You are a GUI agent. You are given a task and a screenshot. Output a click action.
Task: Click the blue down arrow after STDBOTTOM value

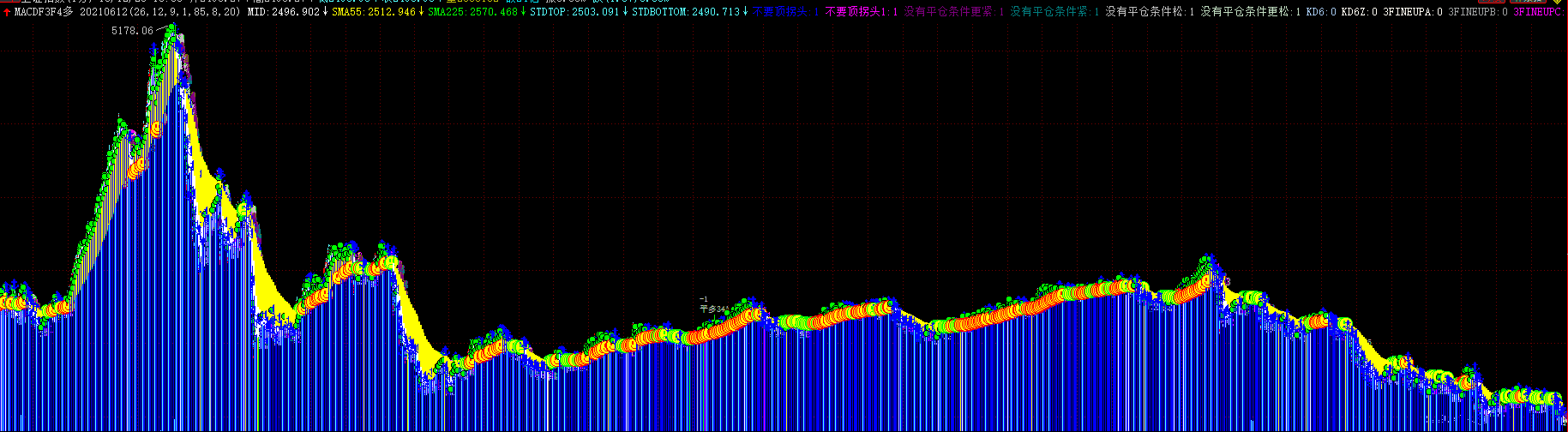point(745,12)
